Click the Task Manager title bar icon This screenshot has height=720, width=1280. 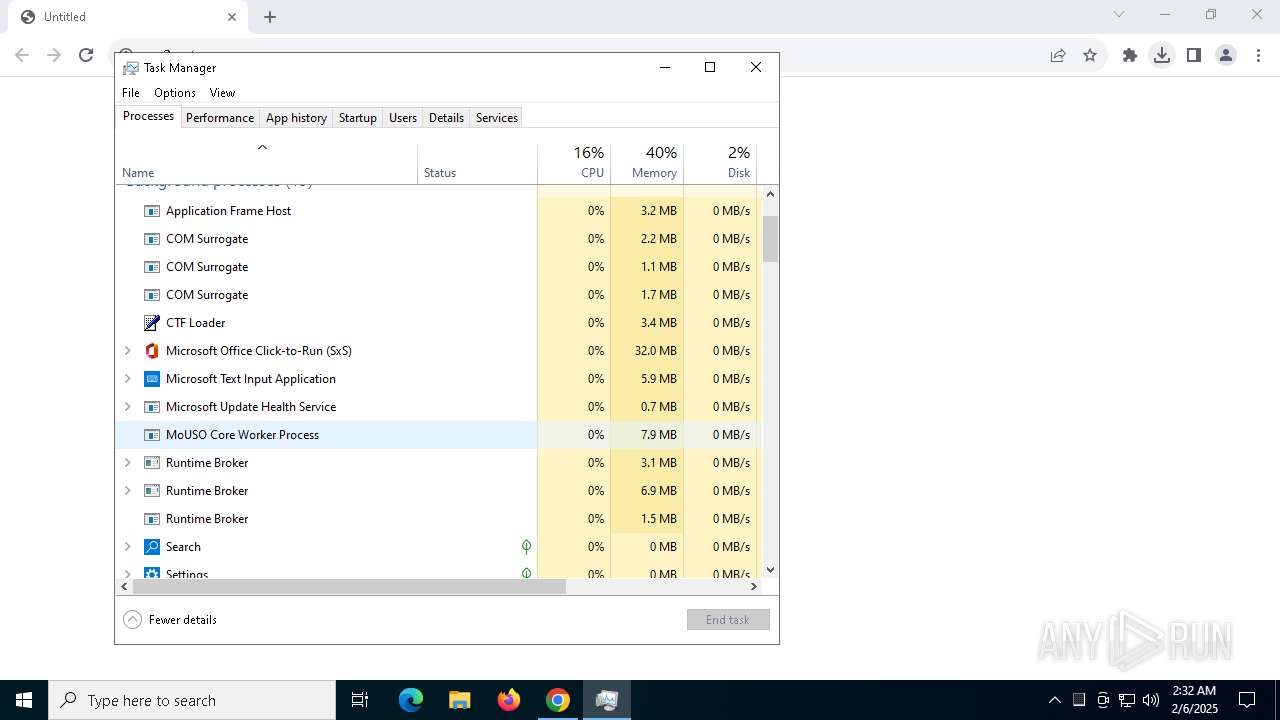131,68
